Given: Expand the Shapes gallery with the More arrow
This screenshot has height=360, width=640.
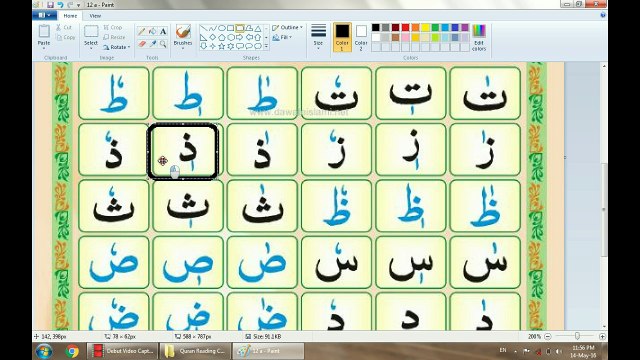Looking at the screenshot, I should click(267, 47).
